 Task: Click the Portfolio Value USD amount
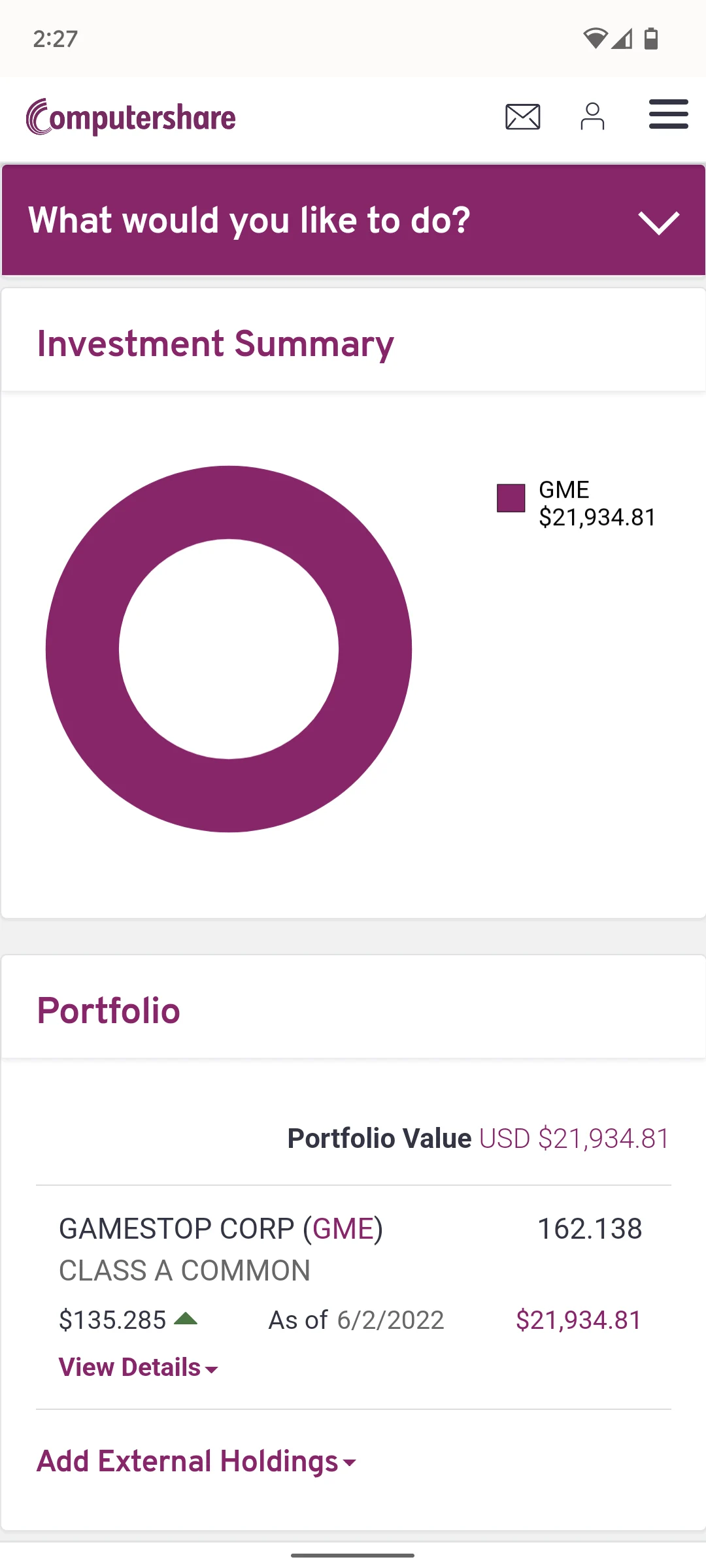coord(575,1139)
